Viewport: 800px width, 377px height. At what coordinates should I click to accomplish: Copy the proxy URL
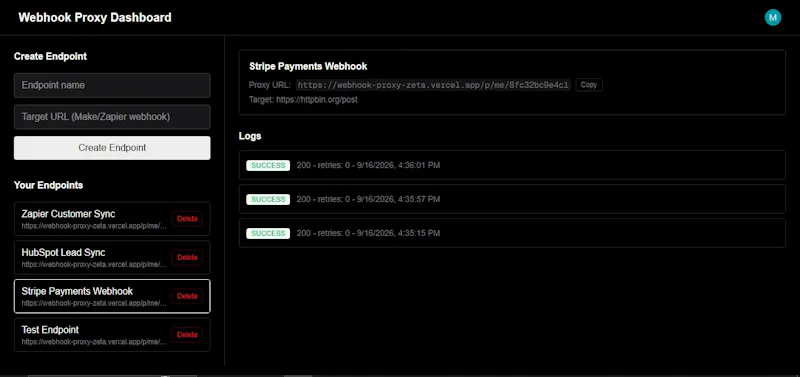589,85
